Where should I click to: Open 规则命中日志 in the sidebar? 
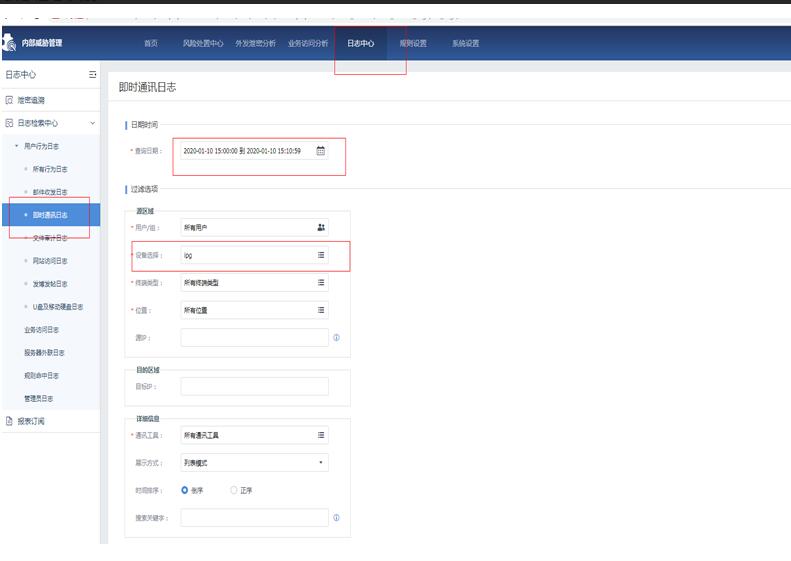tap(41, 375)
